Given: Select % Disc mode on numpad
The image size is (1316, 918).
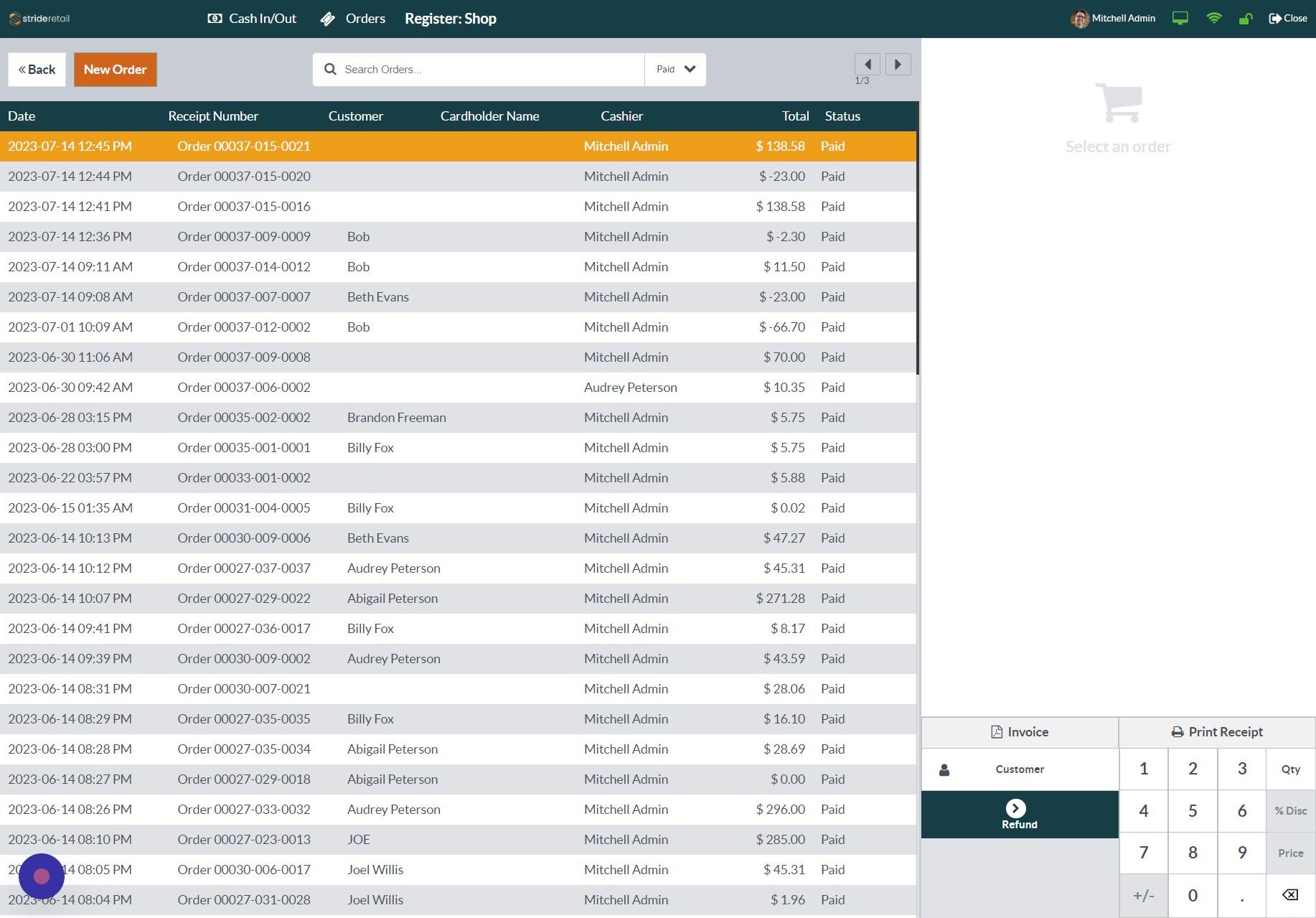Looking at the screenshot, I should click(1291, 811).
